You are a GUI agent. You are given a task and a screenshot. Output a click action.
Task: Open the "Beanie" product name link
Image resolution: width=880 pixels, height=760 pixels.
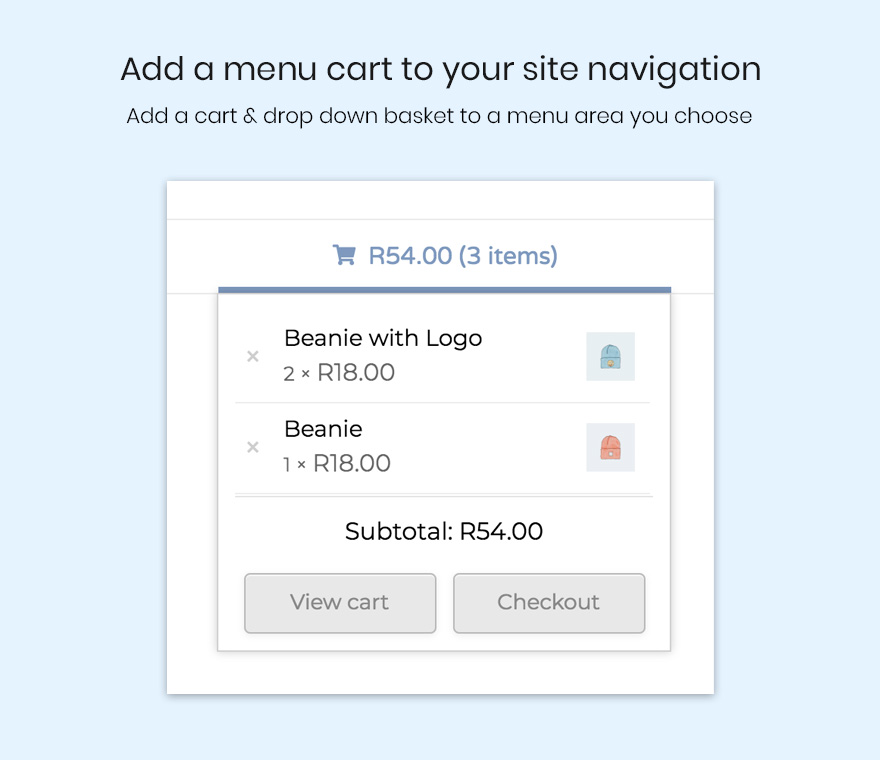pos(323,429)
